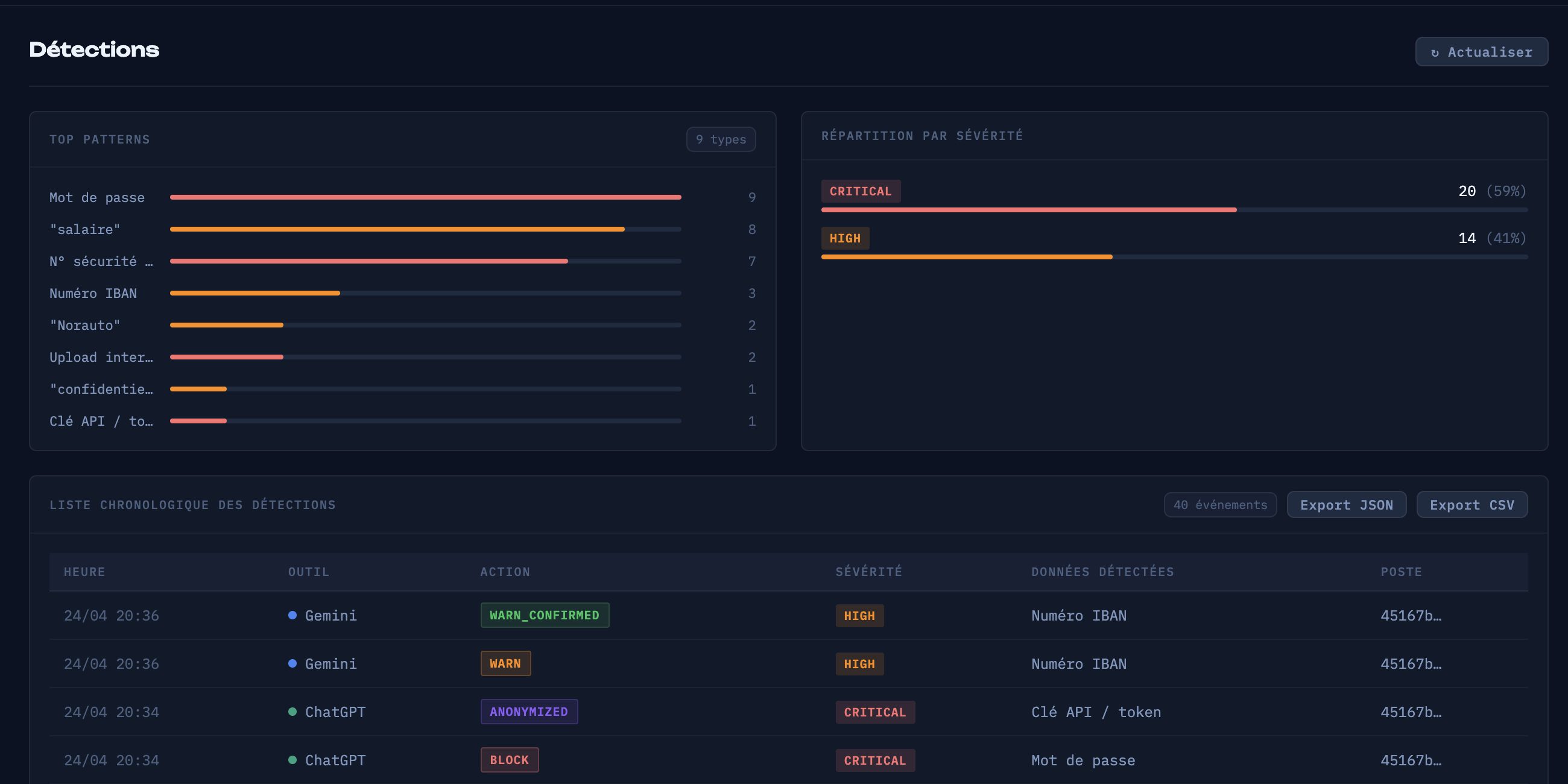Select the CRITICAL severity badge in Répartition

coord(860,191)
